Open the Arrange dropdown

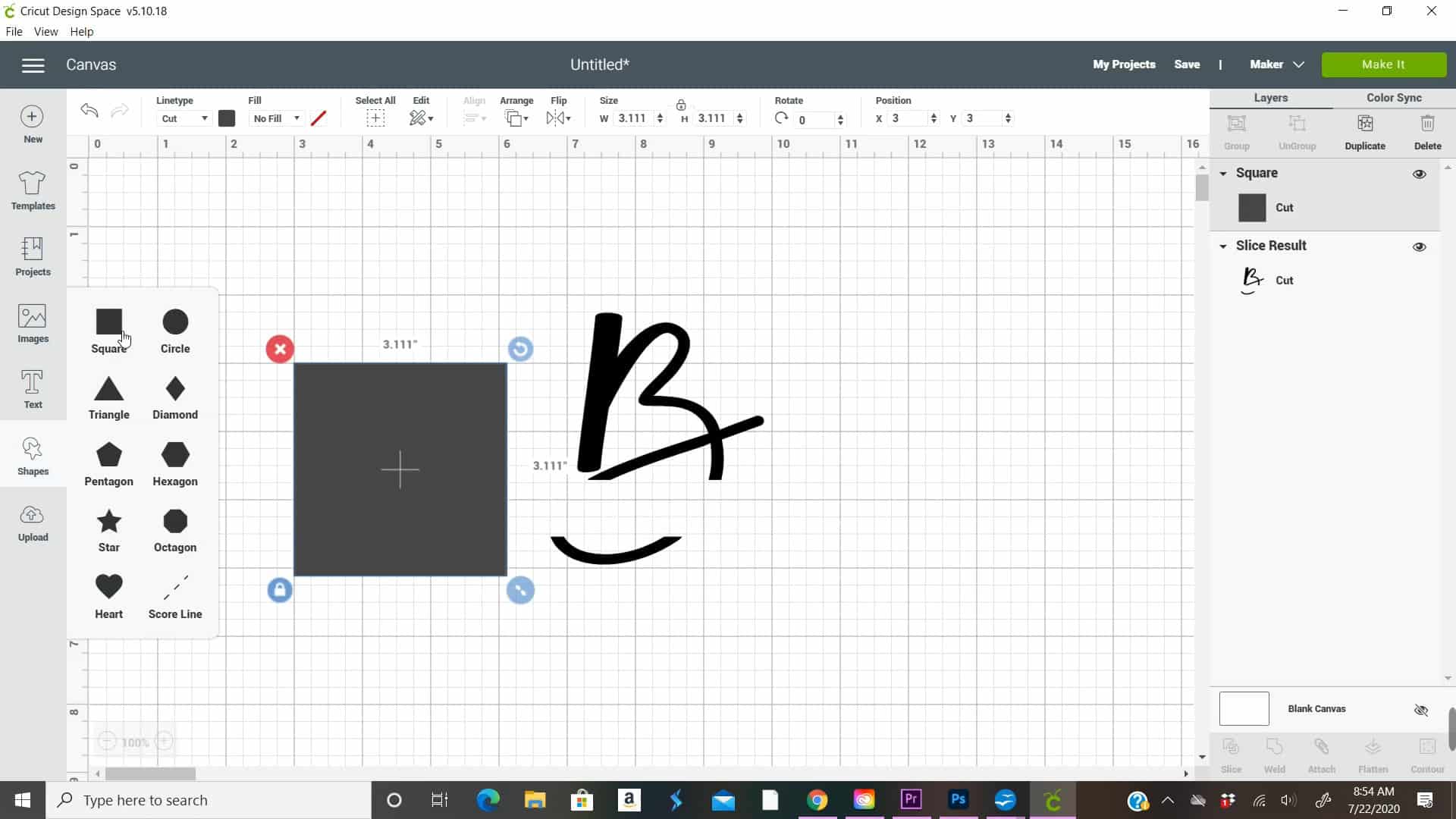[516, 118]
